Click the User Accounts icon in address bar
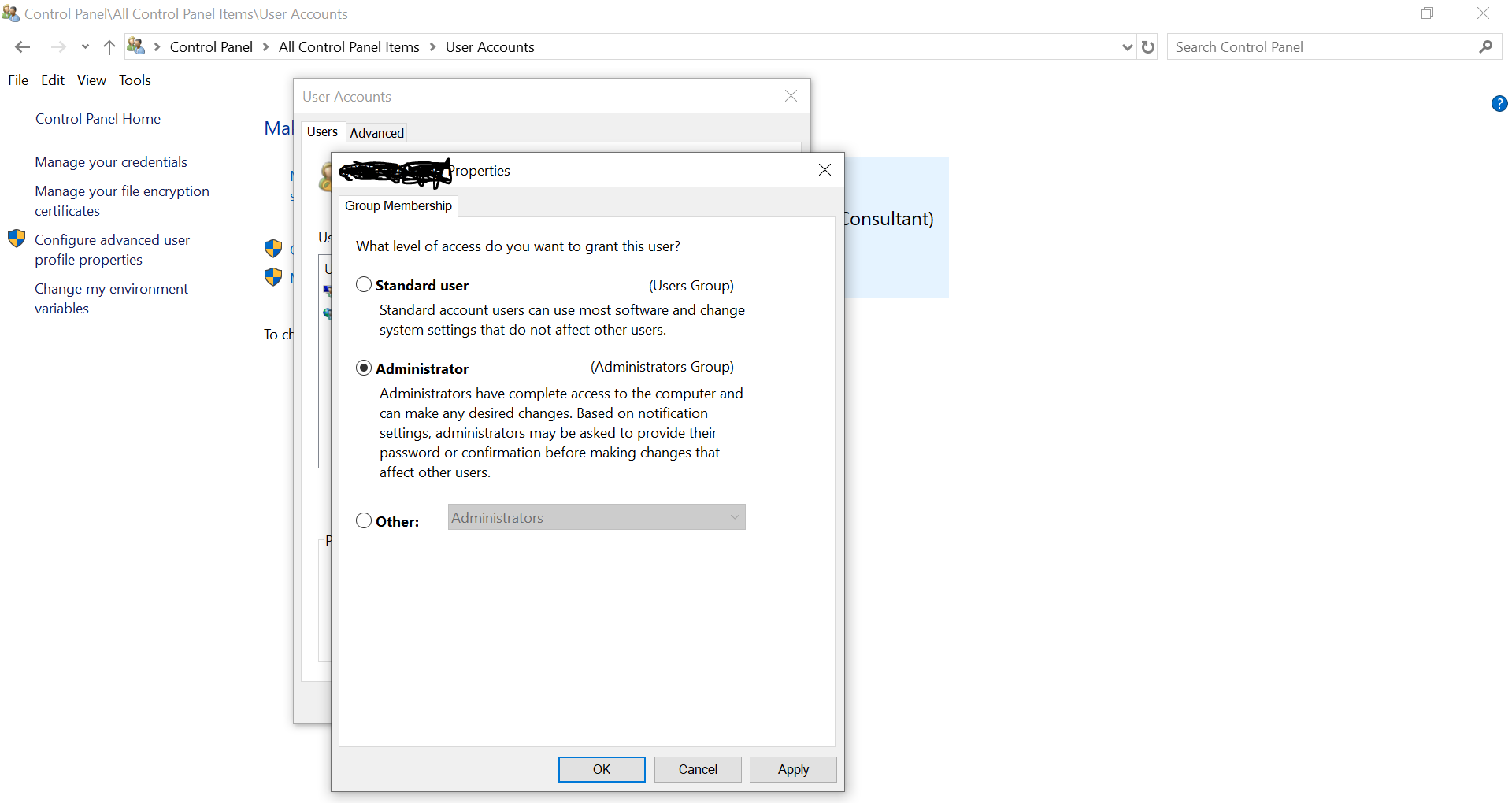This screenshot has height=803, width=1512. [136, 46]
